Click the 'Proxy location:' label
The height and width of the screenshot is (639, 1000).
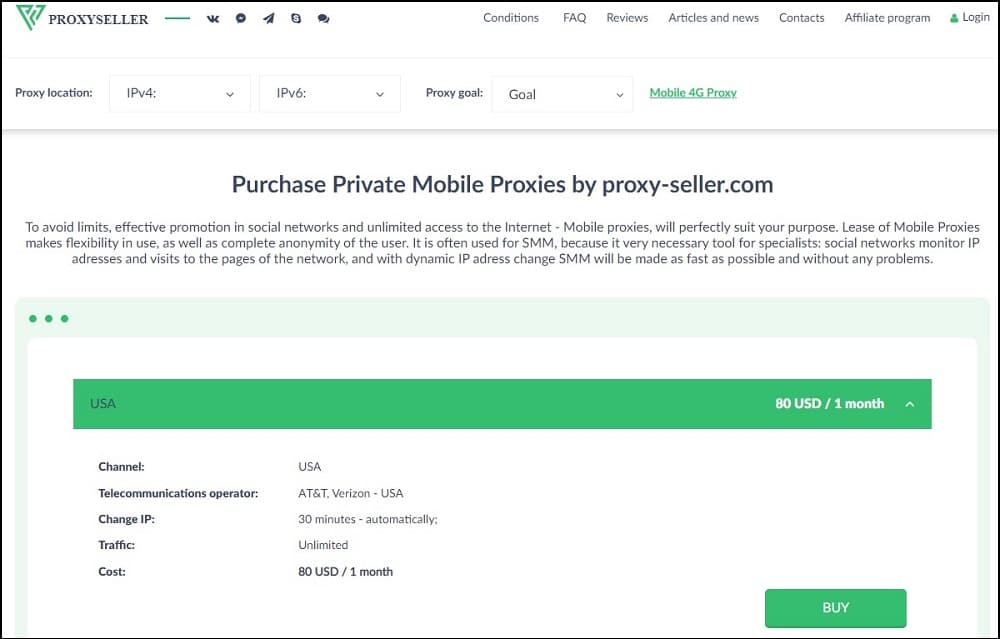click(54, 93)
